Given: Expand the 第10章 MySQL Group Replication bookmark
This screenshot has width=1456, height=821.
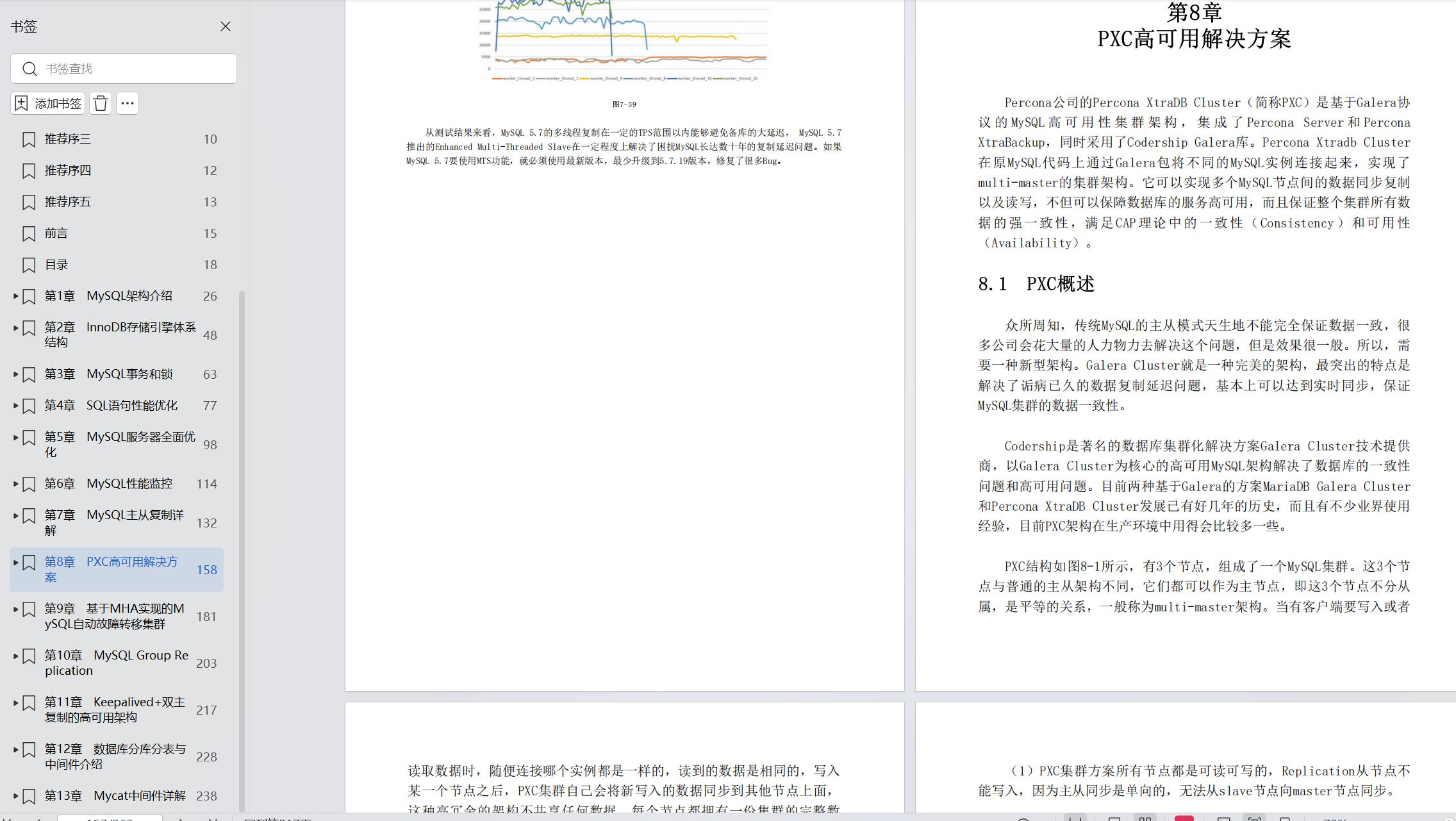Looking at the screenshot, I should coord(15,656).
